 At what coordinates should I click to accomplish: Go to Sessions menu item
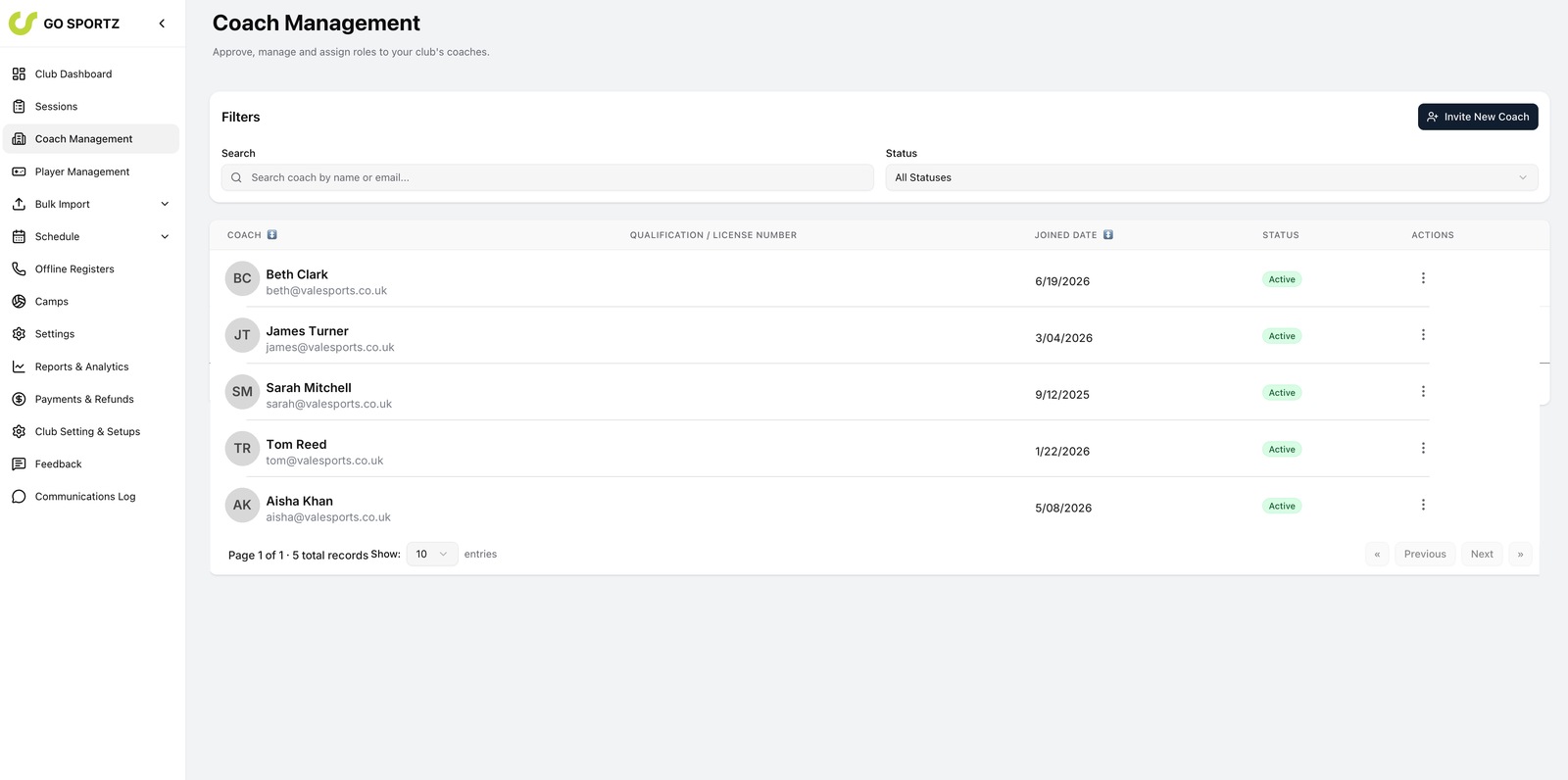coord(91,106)
